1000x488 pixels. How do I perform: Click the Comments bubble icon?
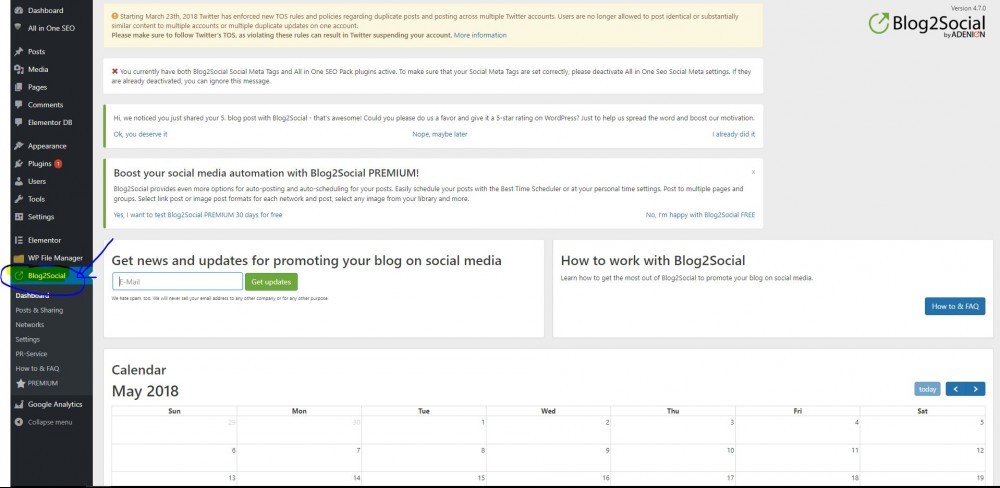point(19,105)
